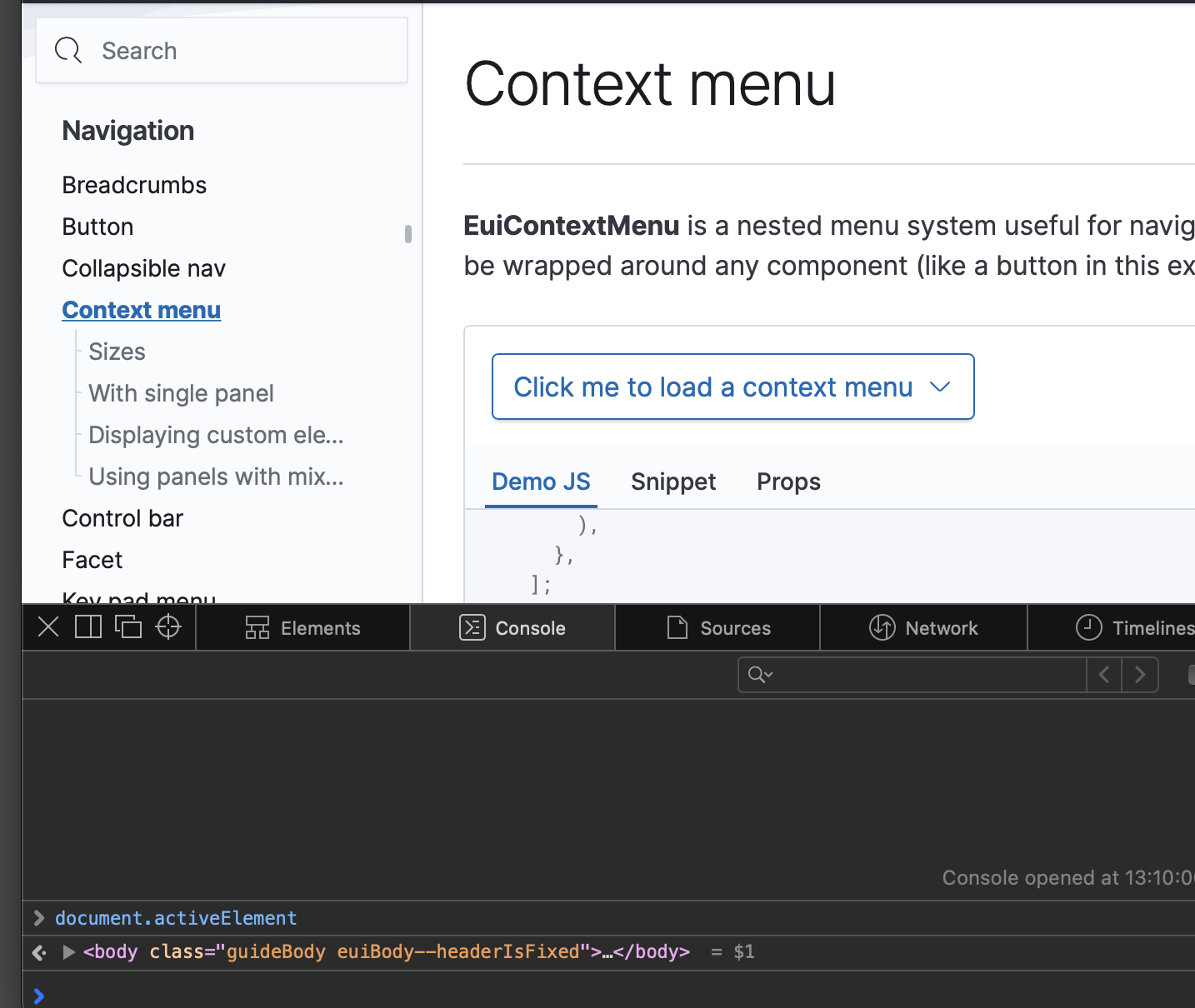This screenshot has width=1195, height=1008.
Task: Click the blue console prompt chevron
Action: (38, 996)
